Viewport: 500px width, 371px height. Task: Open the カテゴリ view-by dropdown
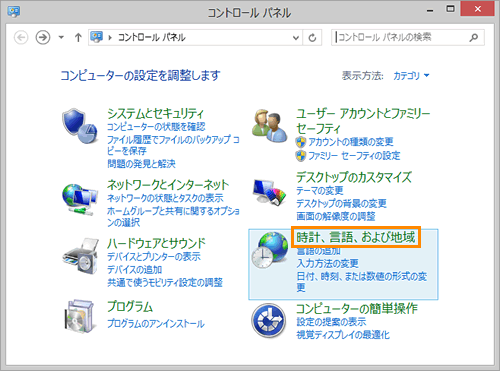click(411, 76)
